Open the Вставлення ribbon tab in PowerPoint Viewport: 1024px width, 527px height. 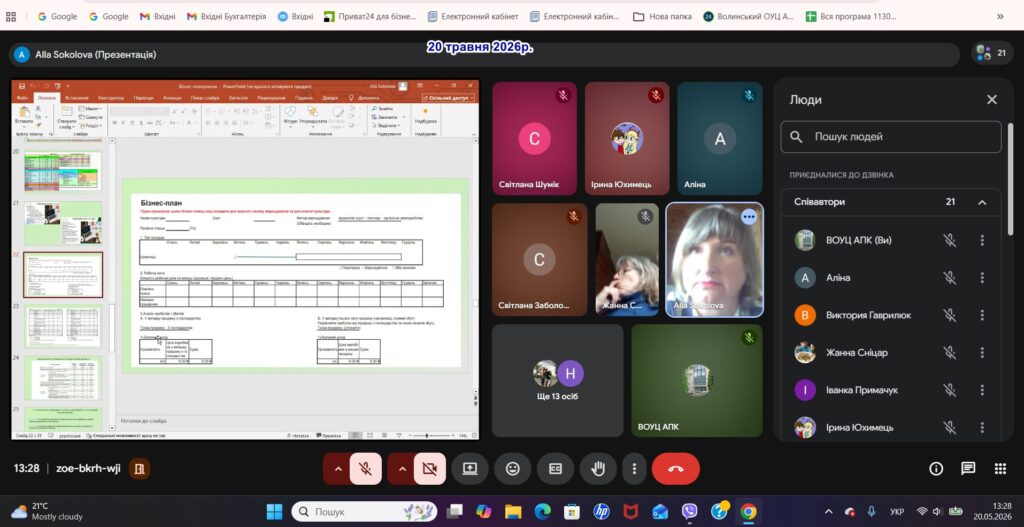[77, 97]
